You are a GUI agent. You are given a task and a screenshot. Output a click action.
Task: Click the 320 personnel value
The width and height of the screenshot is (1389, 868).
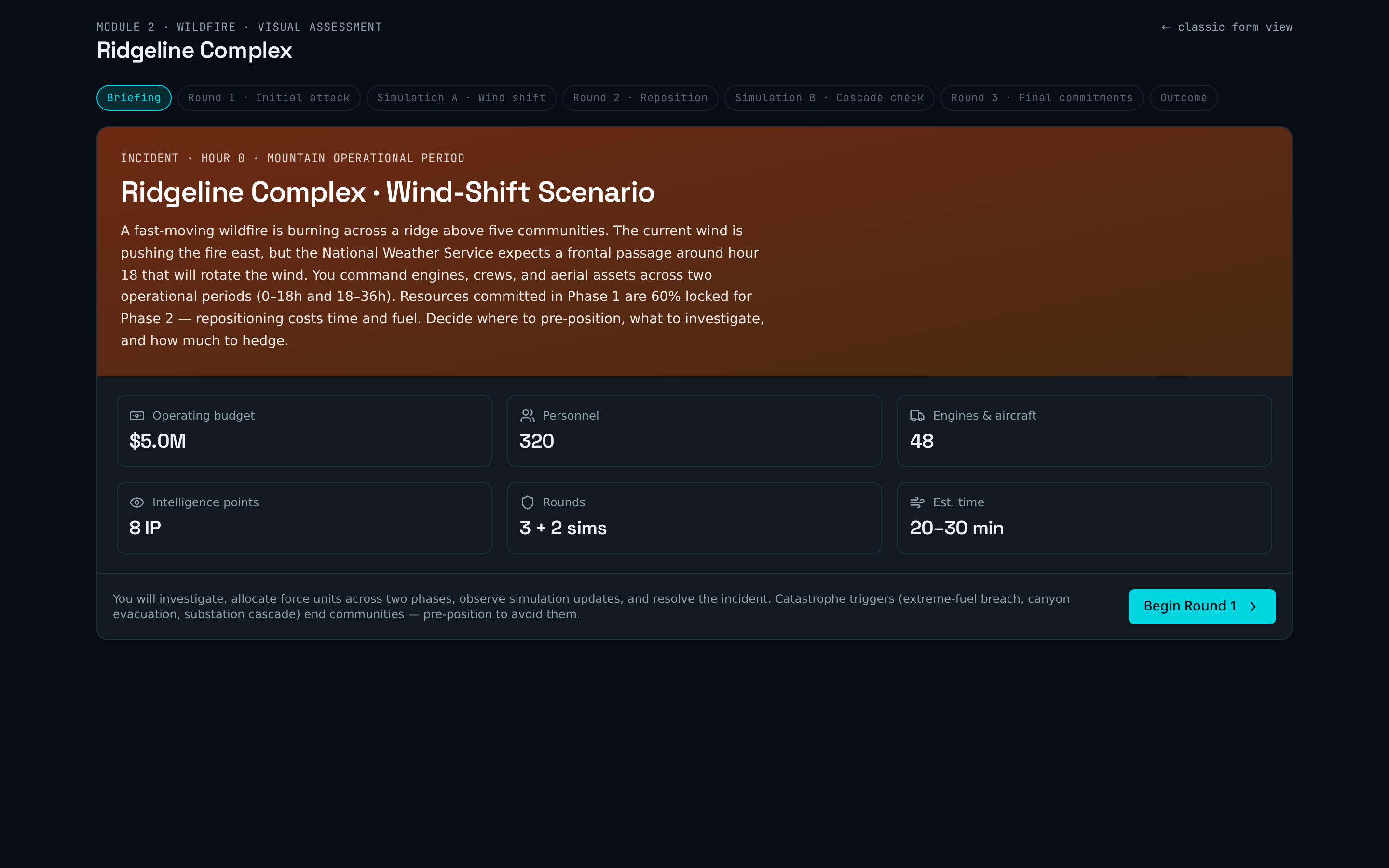[537, 441]
